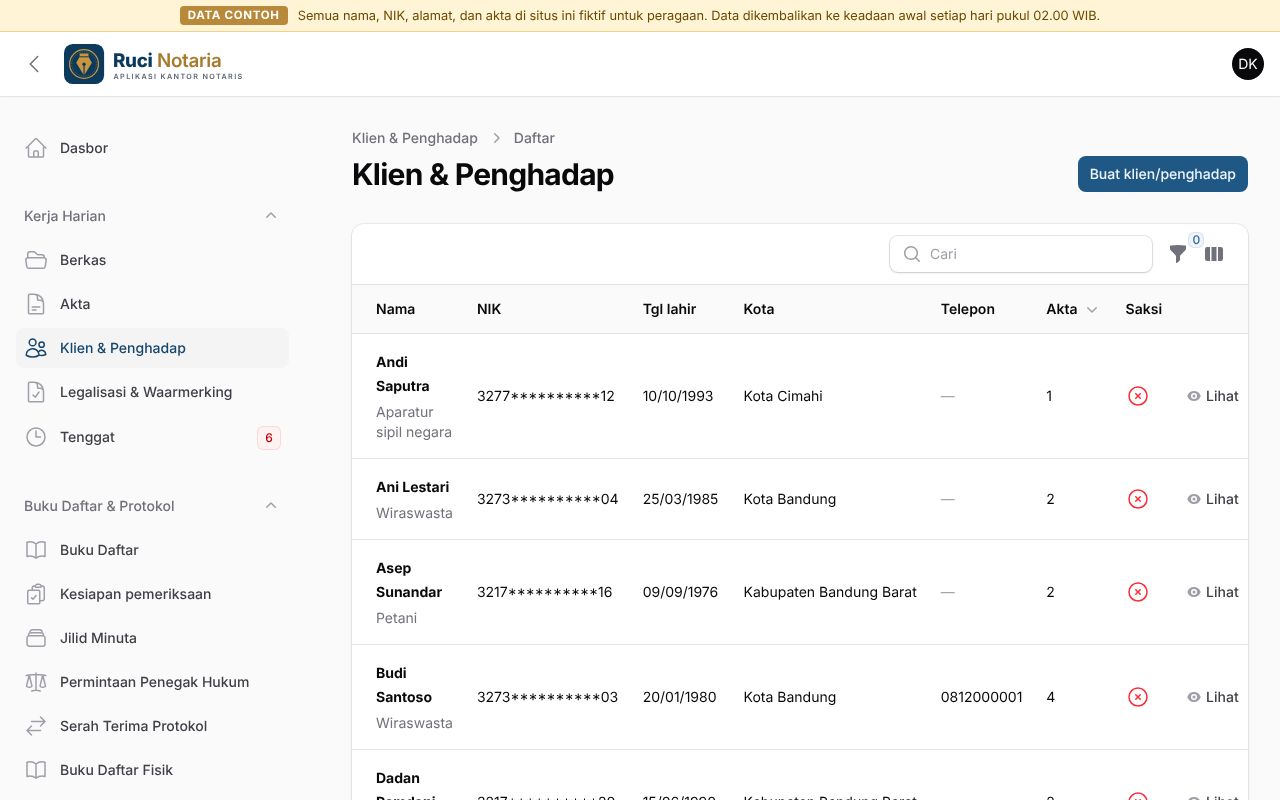Click the Legalisasi & Waarmerking icon
This screenshot has width=1280, height=800.
click(36, 392)
